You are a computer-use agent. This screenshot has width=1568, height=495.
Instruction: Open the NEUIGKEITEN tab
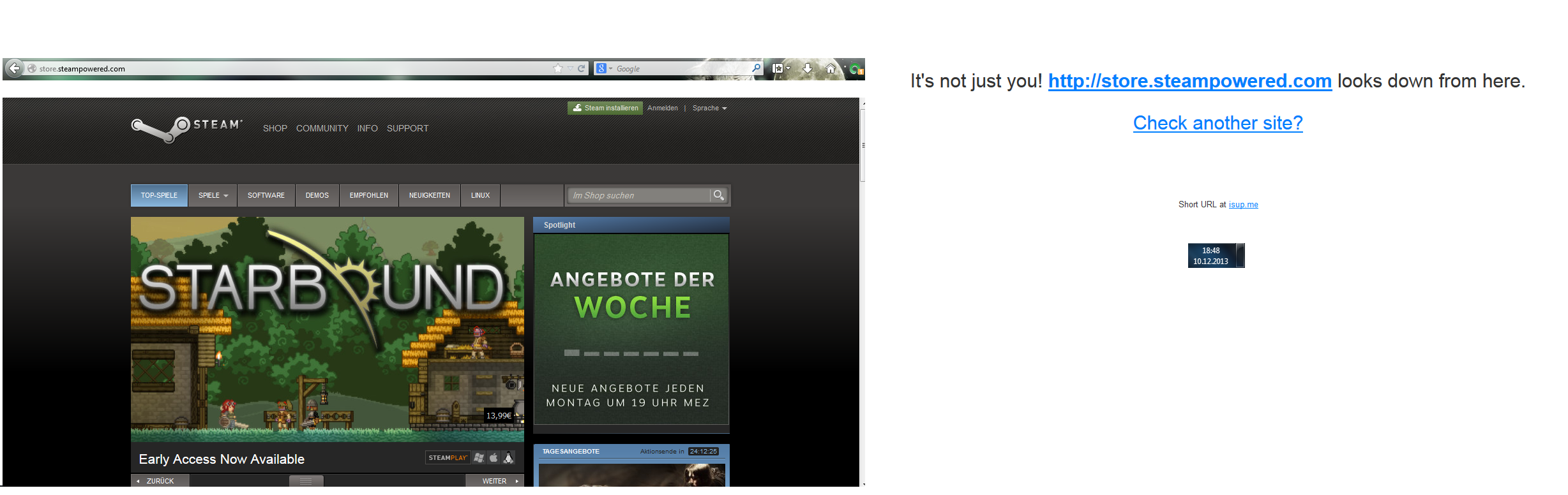tap(430, 195)
